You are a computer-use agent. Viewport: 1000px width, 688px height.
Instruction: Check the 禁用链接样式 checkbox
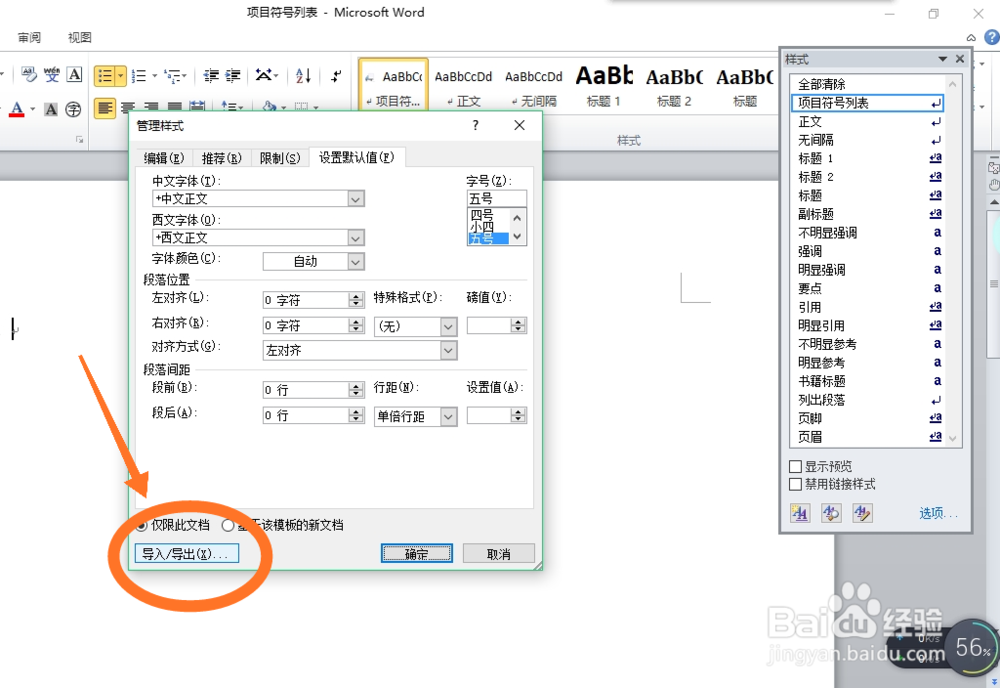(x=795, y=482)
